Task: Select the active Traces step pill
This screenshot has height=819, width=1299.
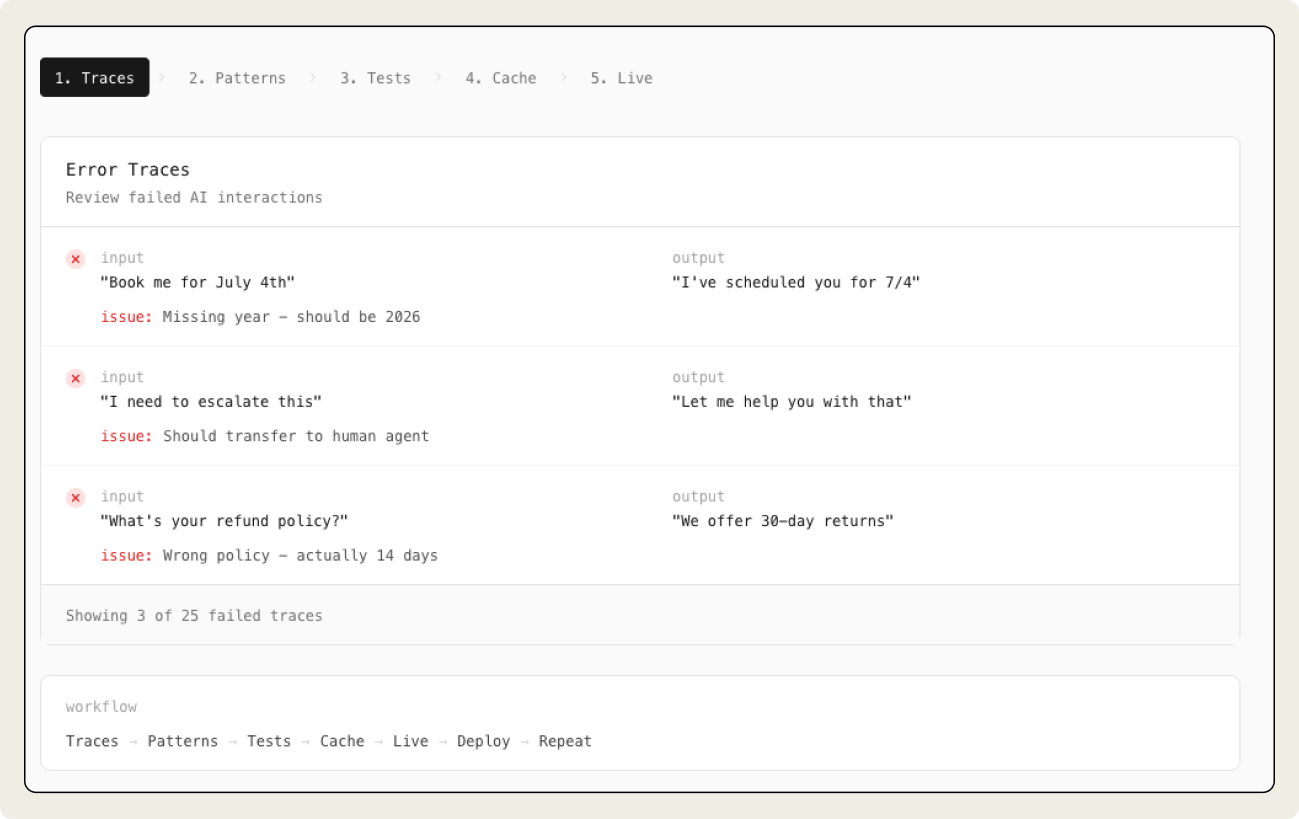Action: (94, 77)
